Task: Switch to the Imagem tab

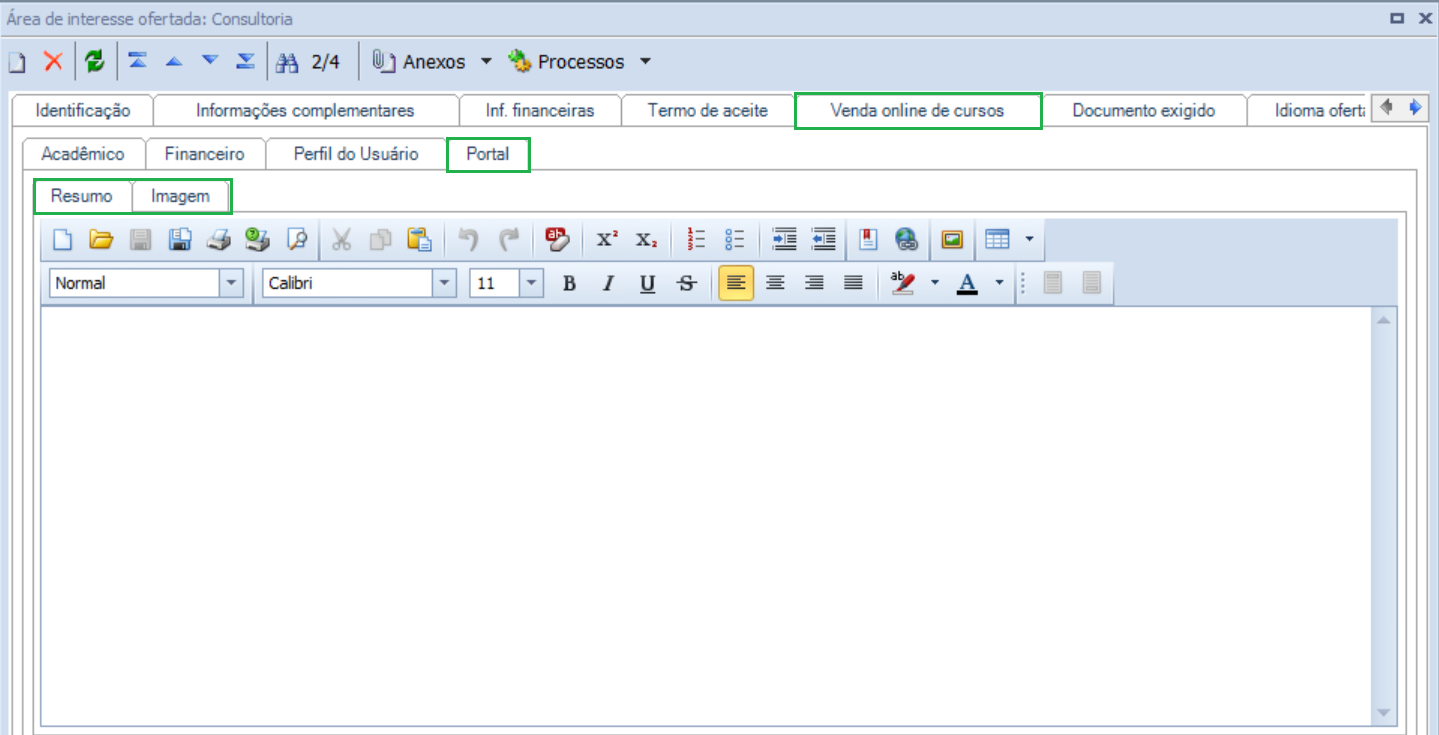Action: click(181, 196)
